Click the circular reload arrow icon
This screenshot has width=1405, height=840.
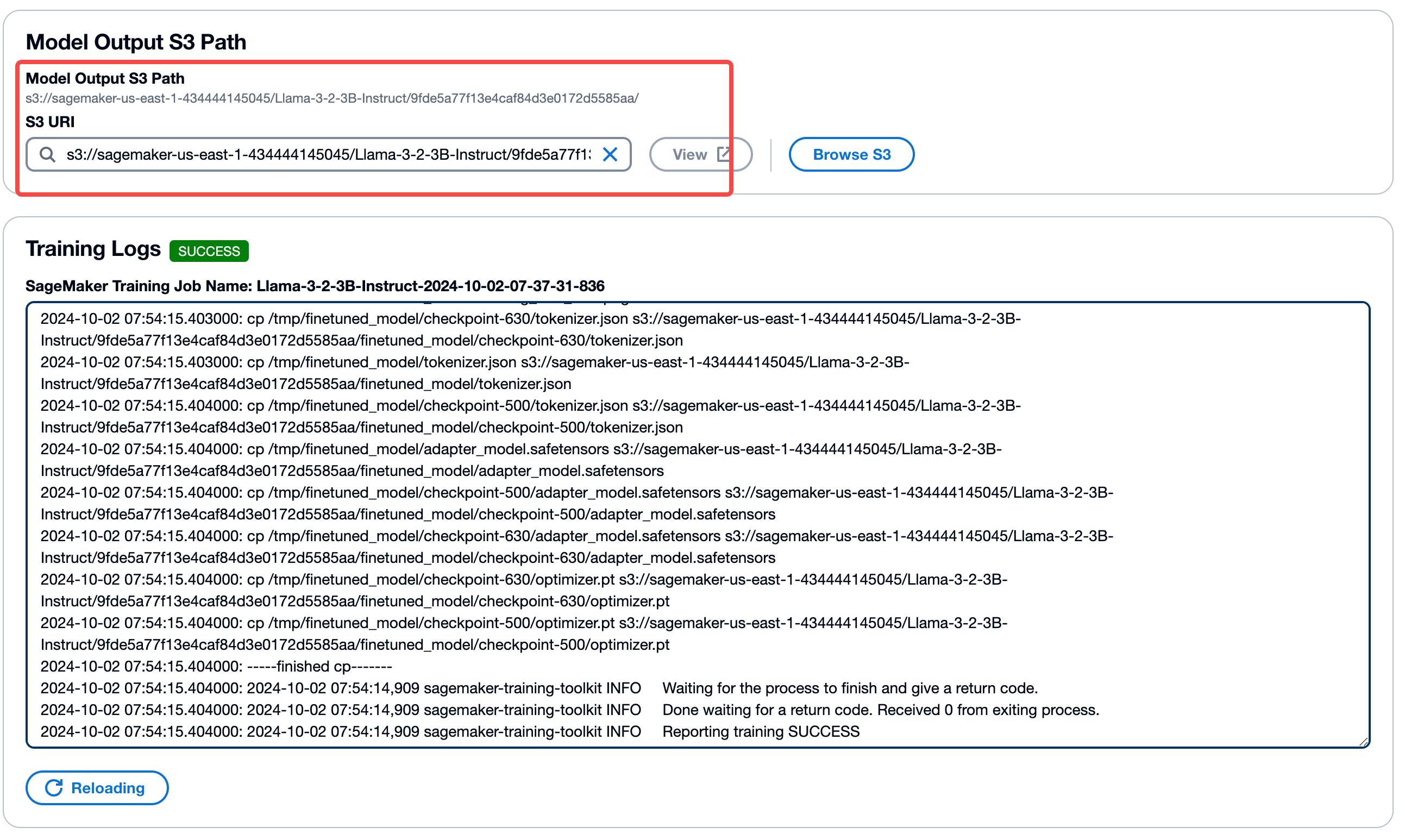[54, 787]
